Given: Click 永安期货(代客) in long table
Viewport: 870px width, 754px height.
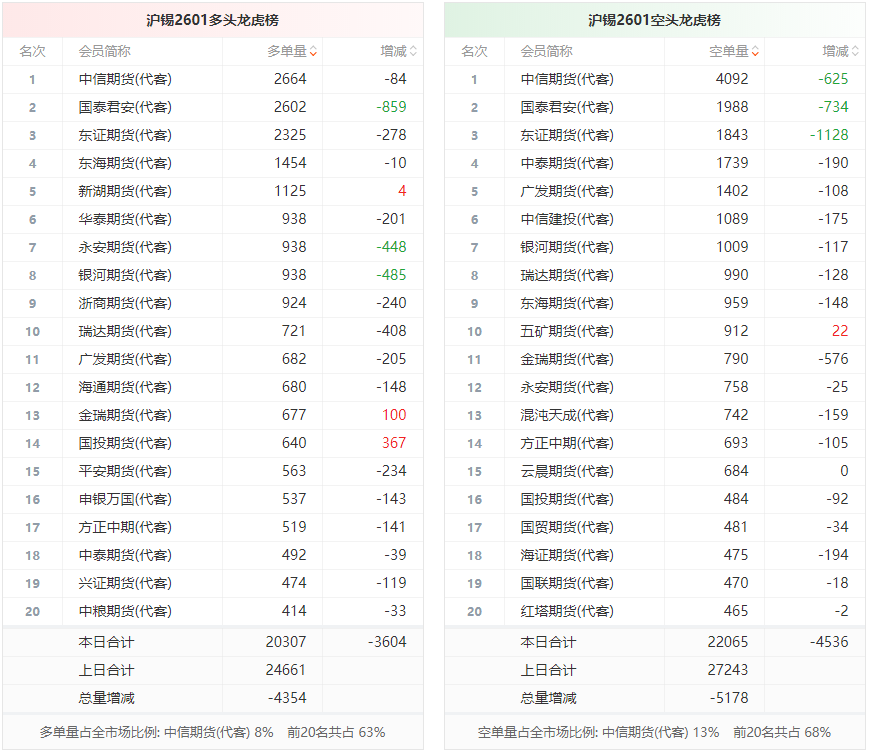Looking at the screenshot, I should pos(125,247).
